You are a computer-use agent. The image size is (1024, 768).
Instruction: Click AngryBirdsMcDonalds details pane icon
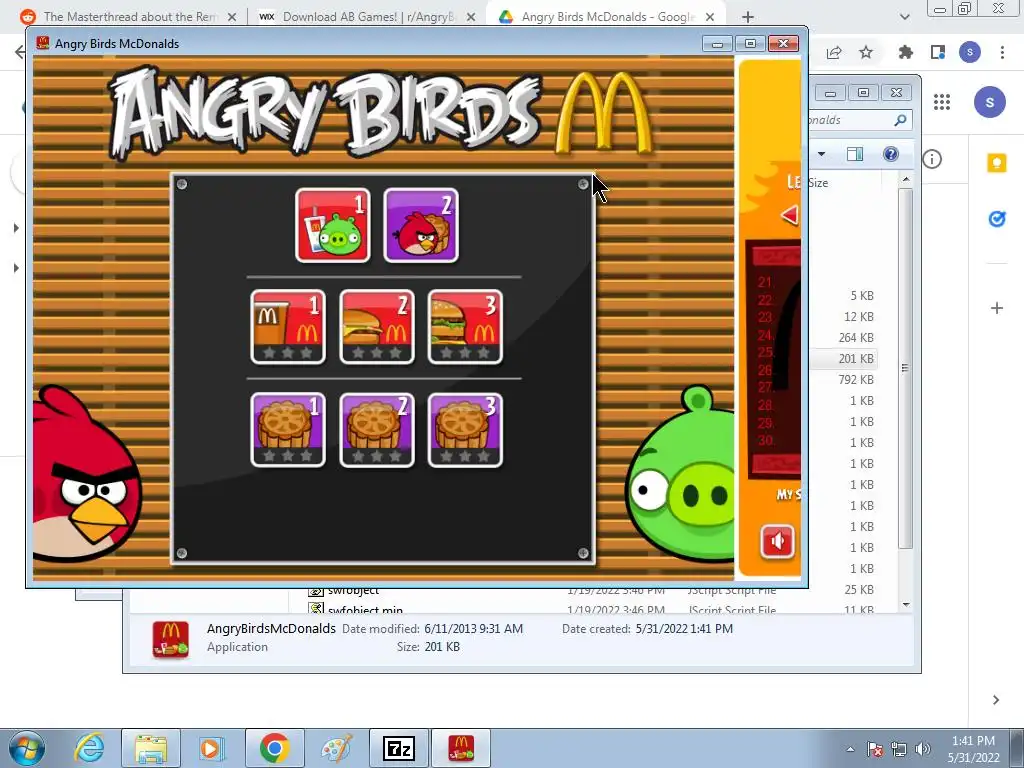(x=170, y=639)
